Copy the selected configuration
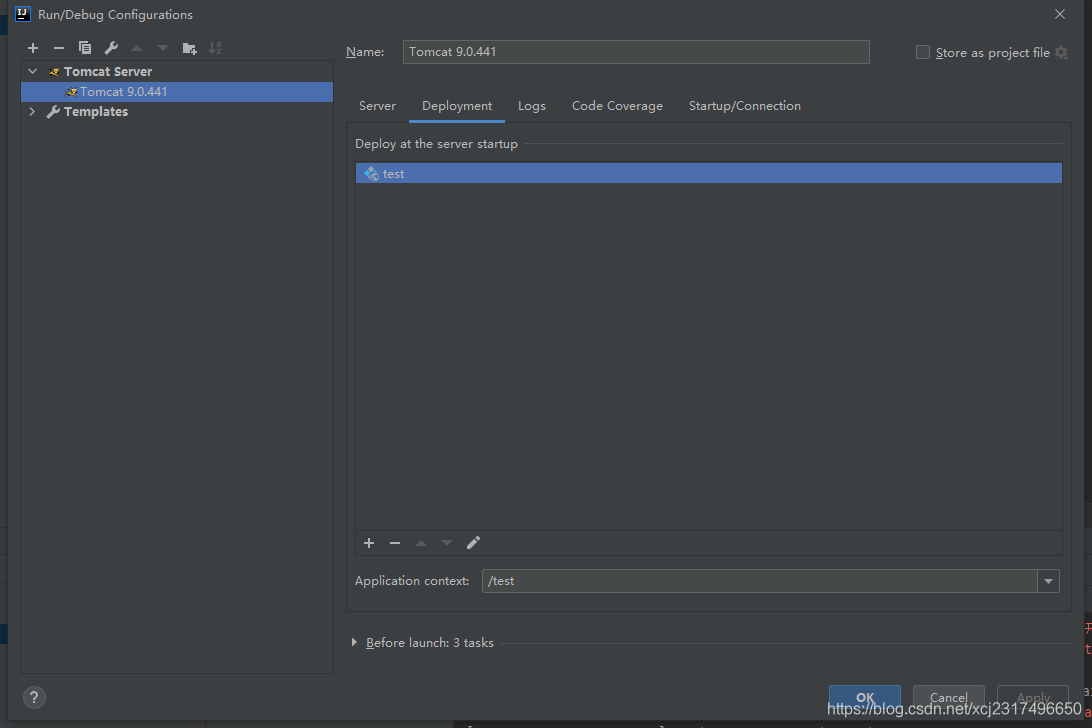1092x728 pixels. [85, 48]
